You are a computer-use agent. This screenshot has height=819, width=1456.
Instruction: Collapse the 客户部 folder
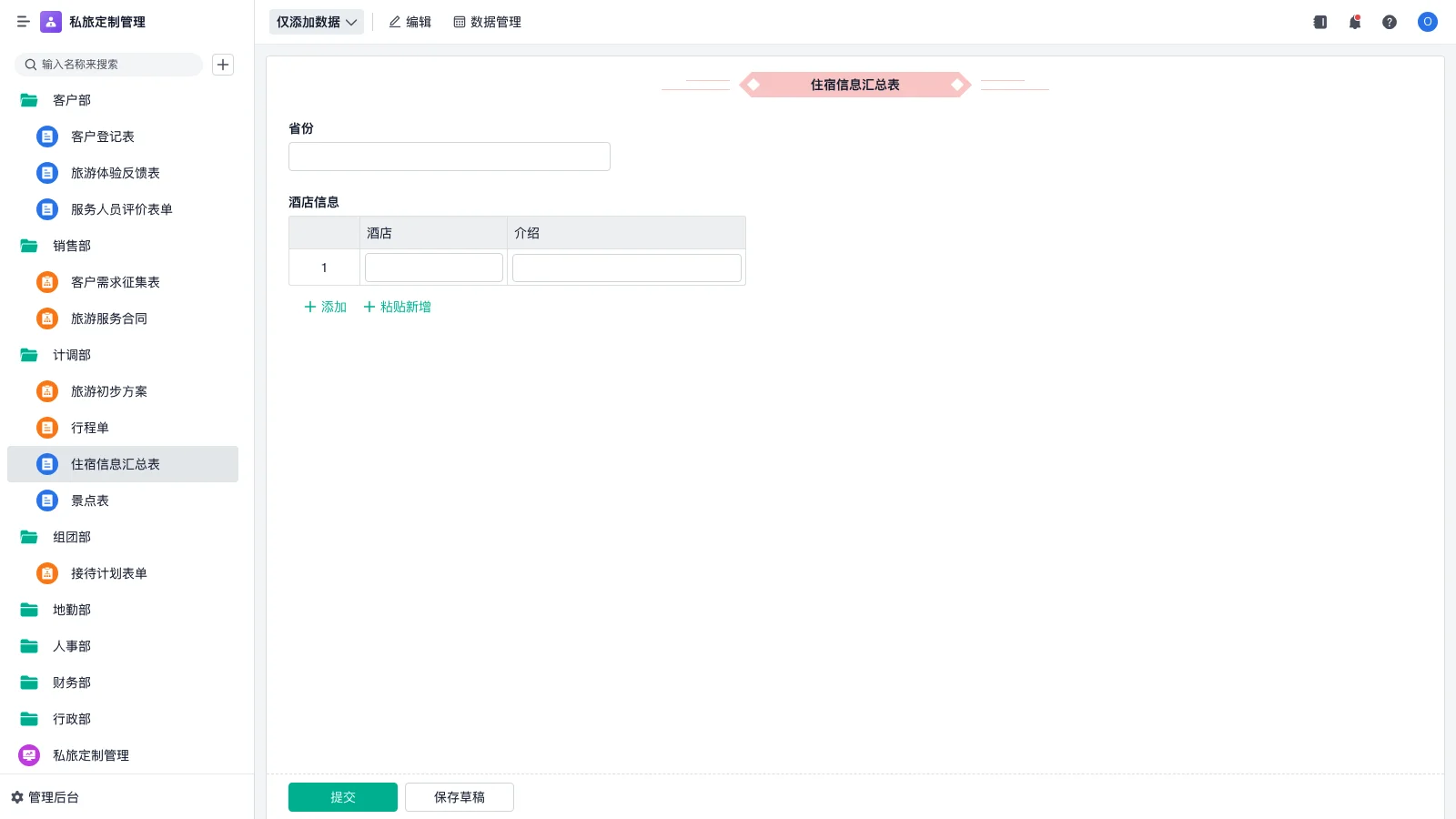pos(29,100)
